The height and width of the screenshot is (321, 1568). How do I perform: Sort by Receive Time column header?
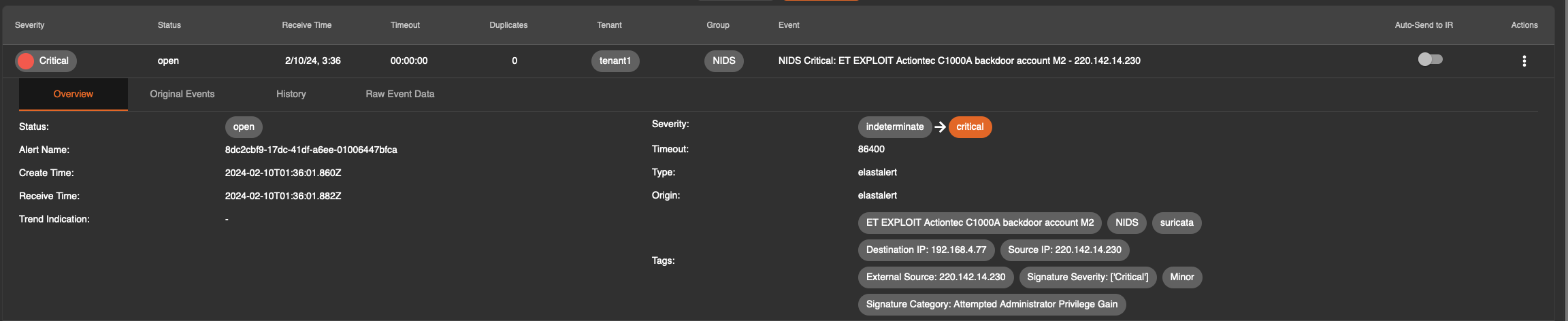pos(306,25)
